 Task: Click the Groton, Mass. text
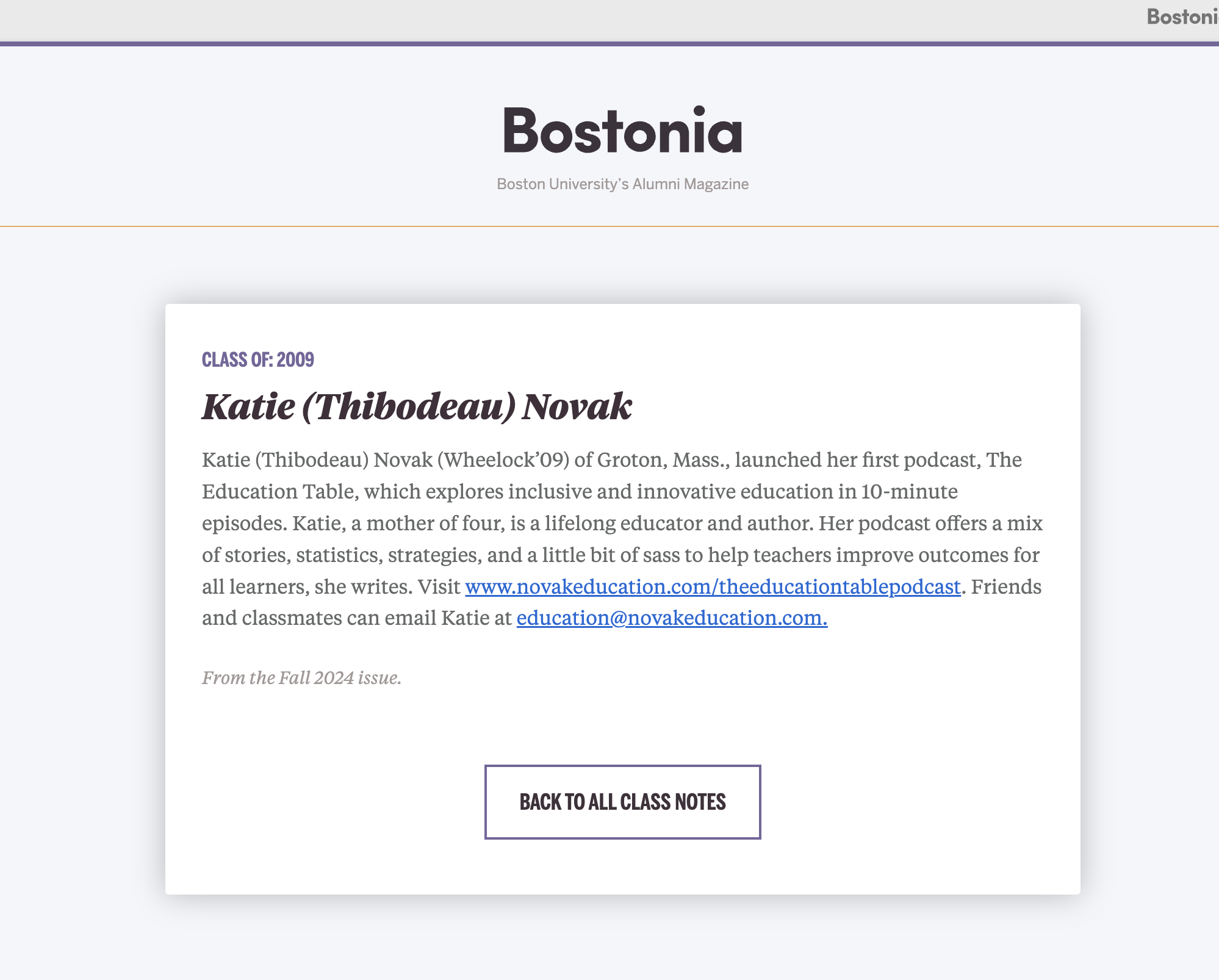click(x=663, y=459)
